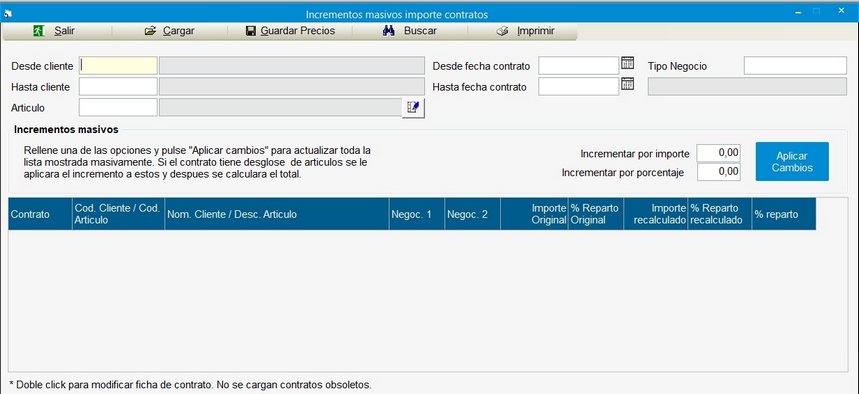
Task: Click the Salir exit icon
Action: [x=39, y=31]
